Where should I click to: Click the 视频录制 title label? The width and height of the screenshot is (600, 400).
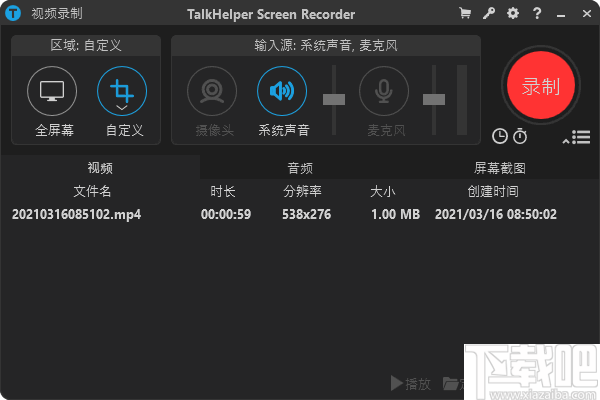click(x=57, y=14)
